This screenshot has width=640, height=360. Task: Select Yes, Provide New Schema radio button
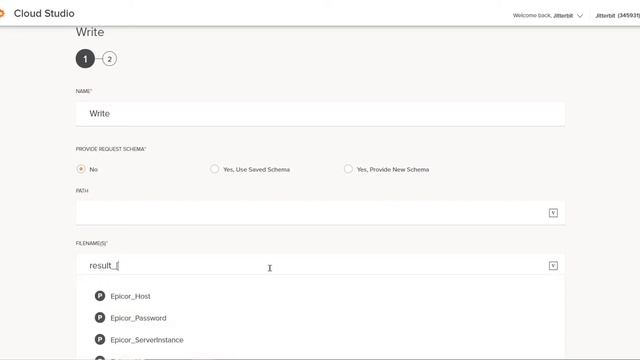[348, 169]
